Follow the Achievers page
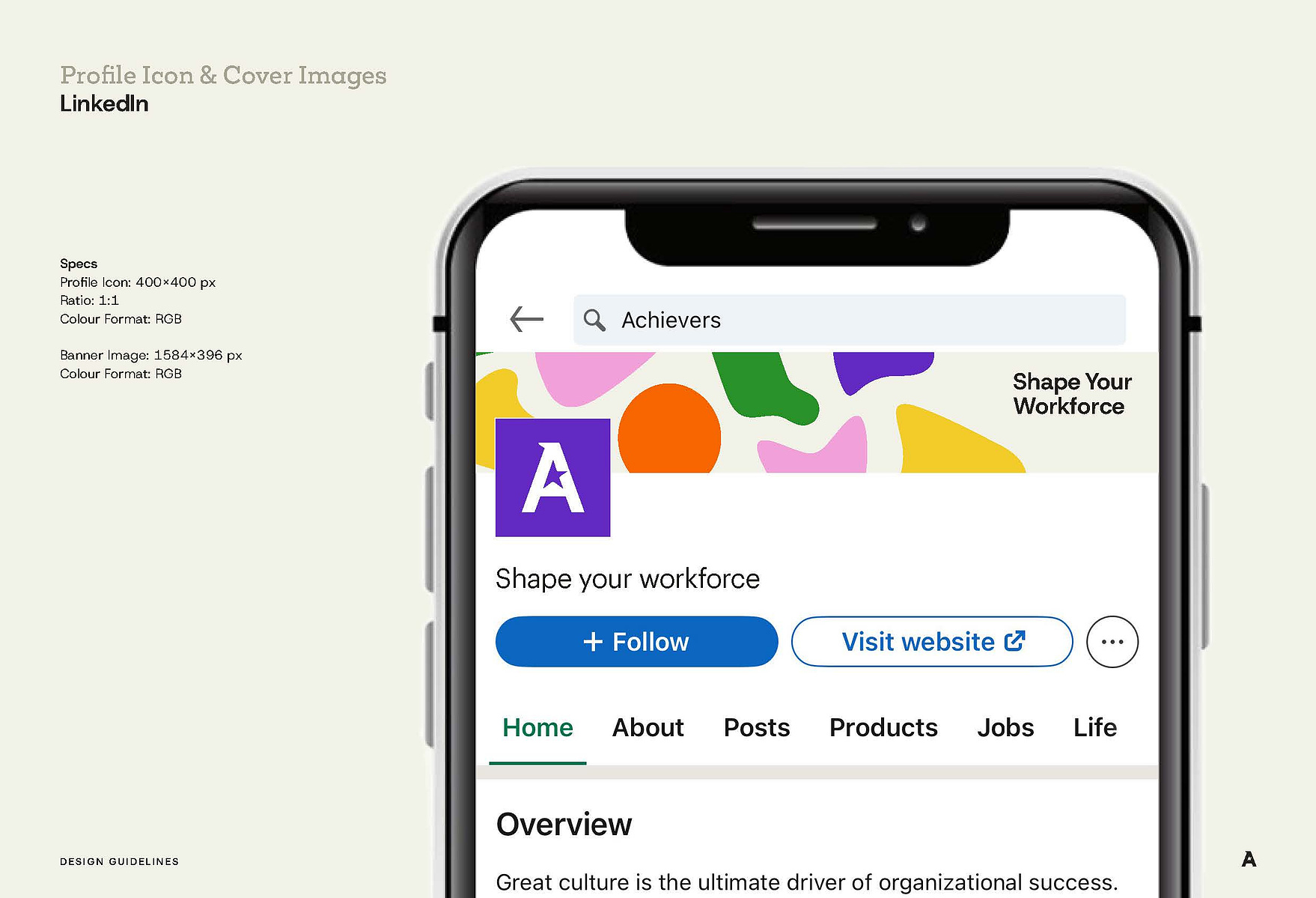This screenshot has height=898, width=1316. pyautogui.click(x=636, y=642)
